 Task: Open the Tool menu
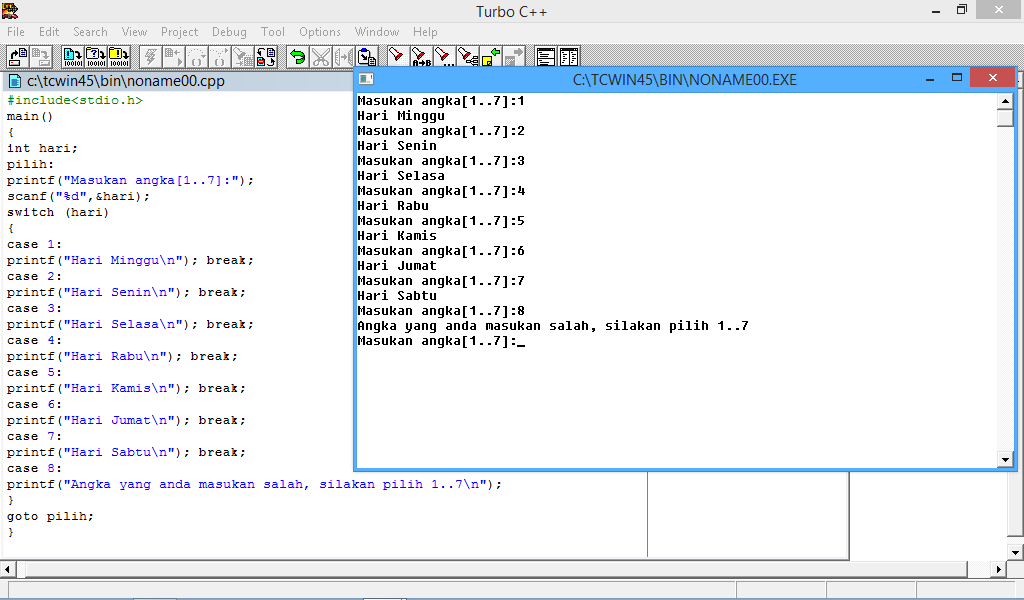click(x=272, y=32)
